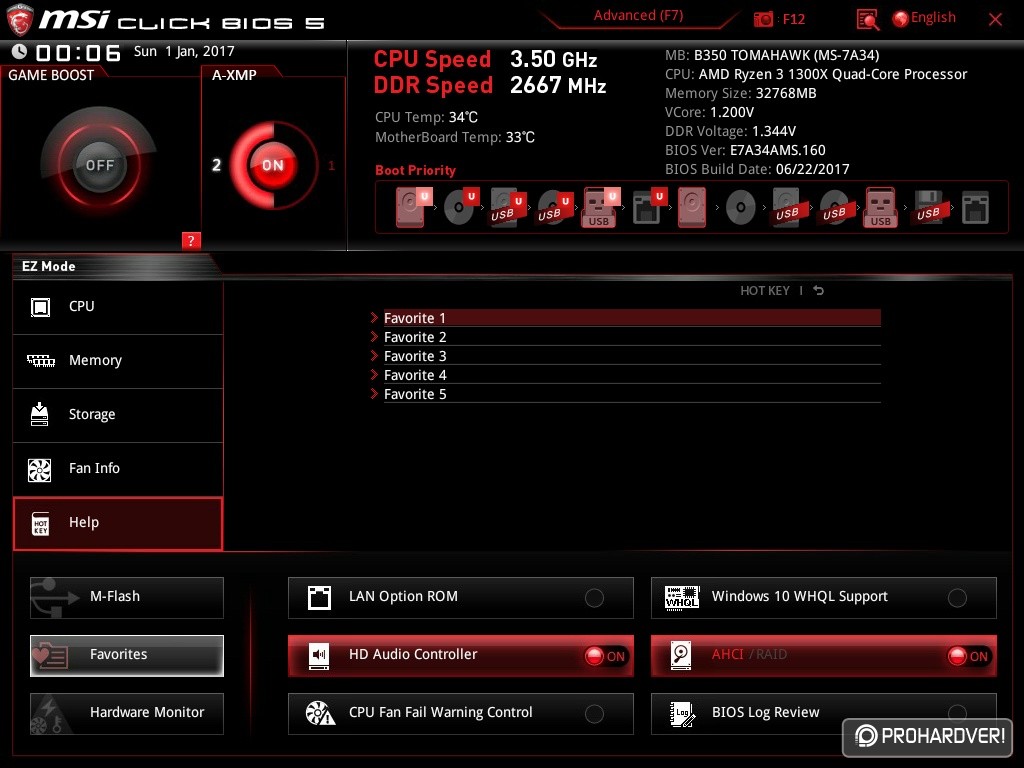Select UEFI USB CD/DVD boot icon
The image size is (1024, 768).
[x=554, y=207]
